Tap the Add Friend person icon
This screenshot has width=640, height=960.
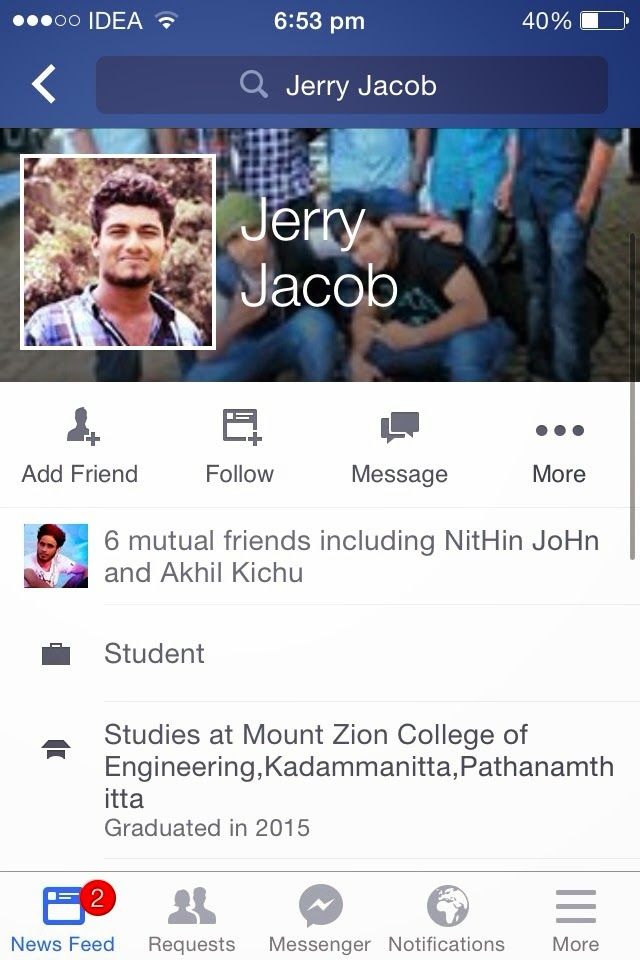(83, 426)
